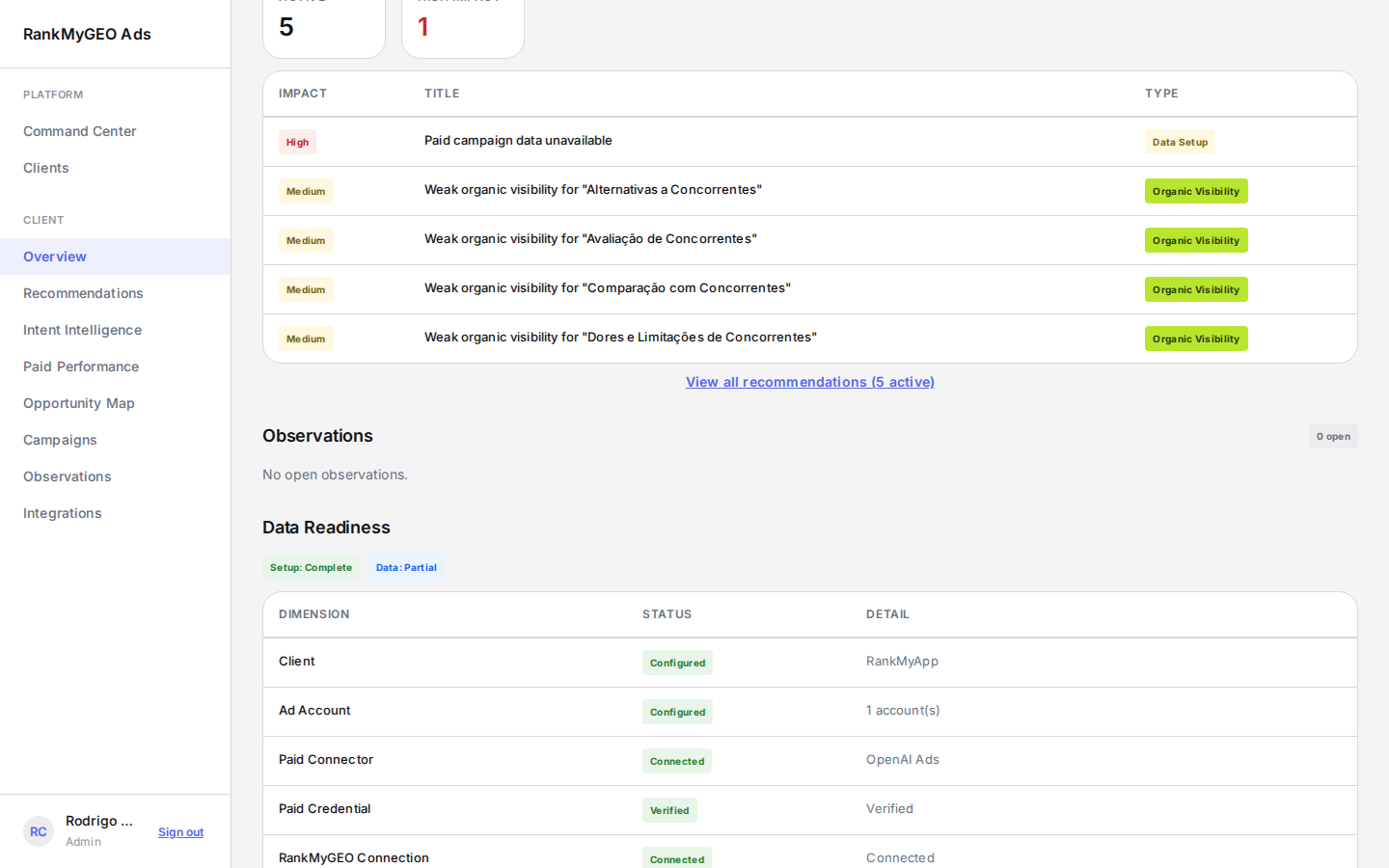Click Configured status for Ad Account
The height and width of the screenshot is (868, 1389).
pyautogui.click(x=677, y=712)
